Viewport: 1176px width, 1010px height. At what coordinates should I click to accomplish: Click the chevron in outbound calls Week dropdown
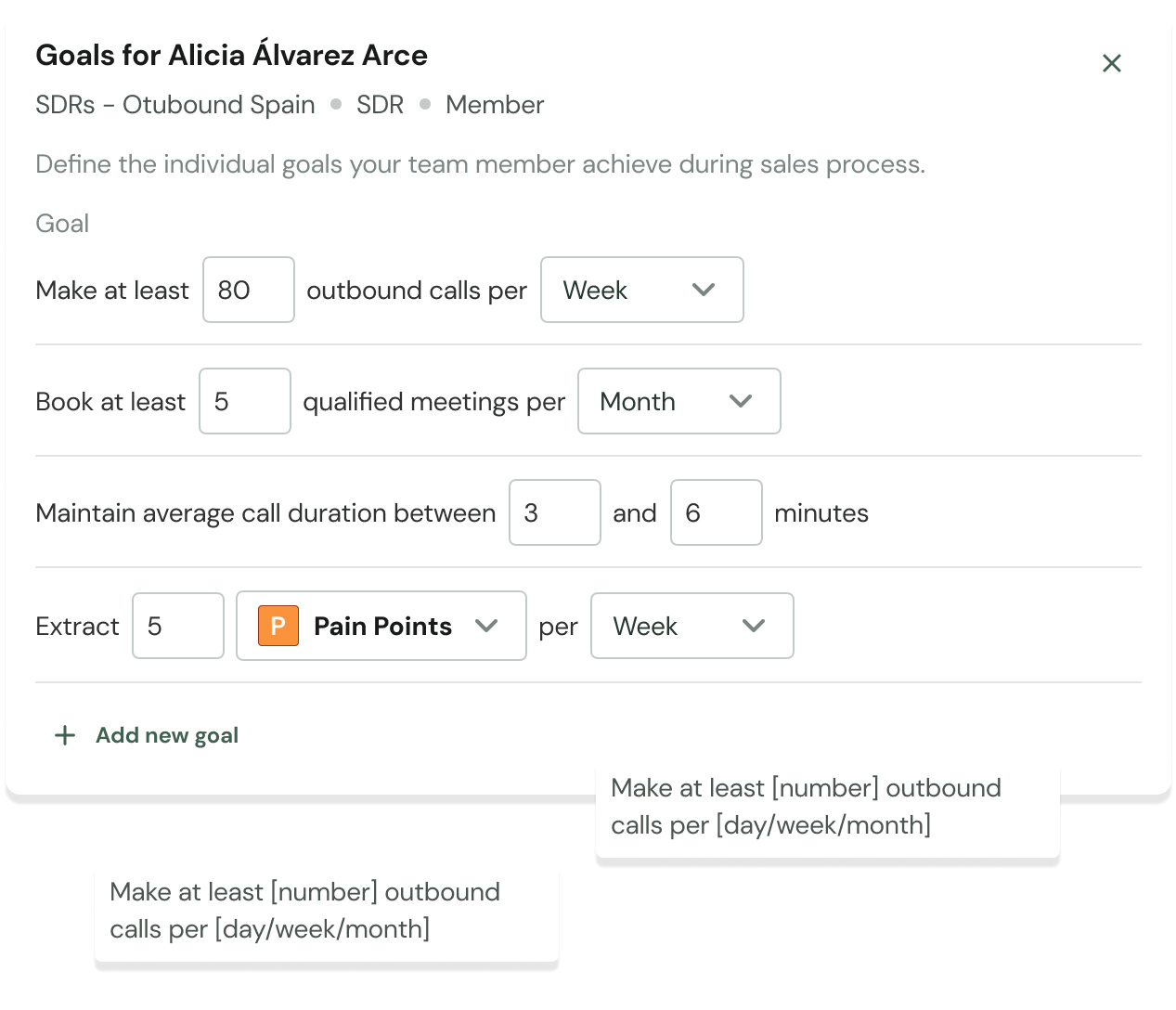point(704,290)
